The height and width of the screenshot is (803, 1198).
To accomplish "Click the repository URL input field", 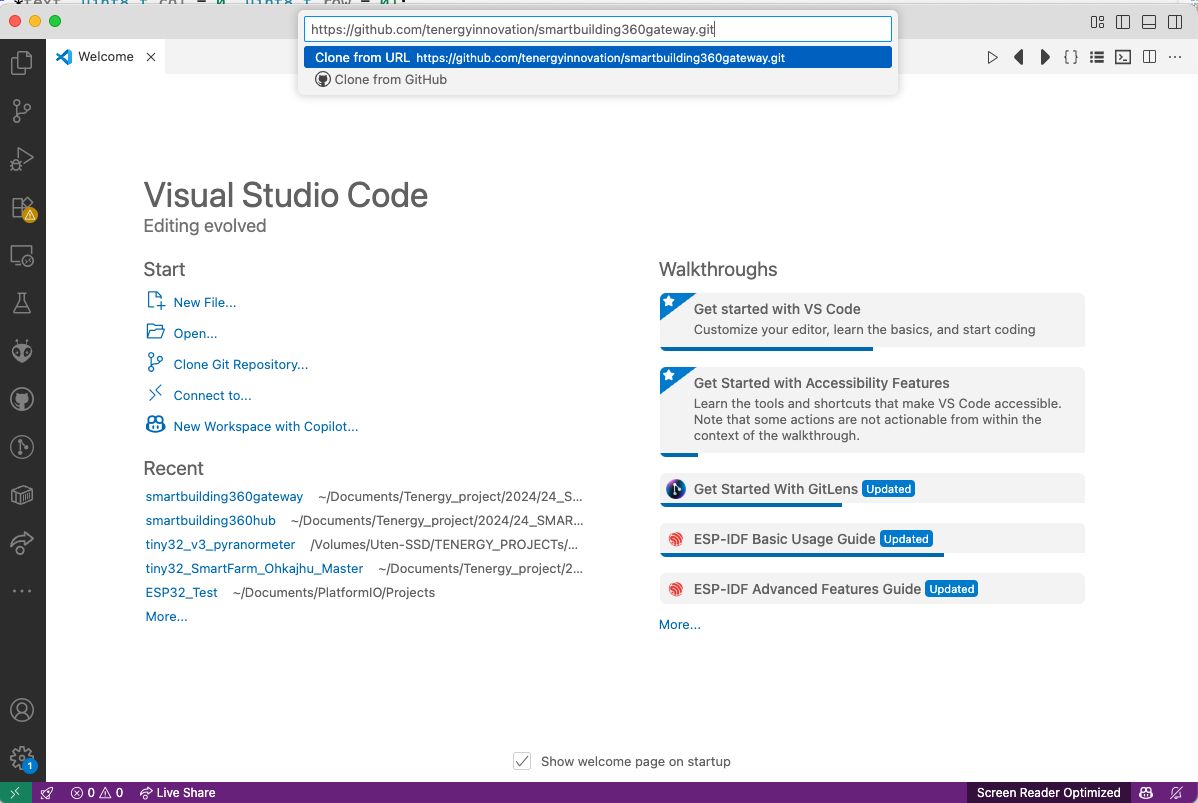I will 597,29.
